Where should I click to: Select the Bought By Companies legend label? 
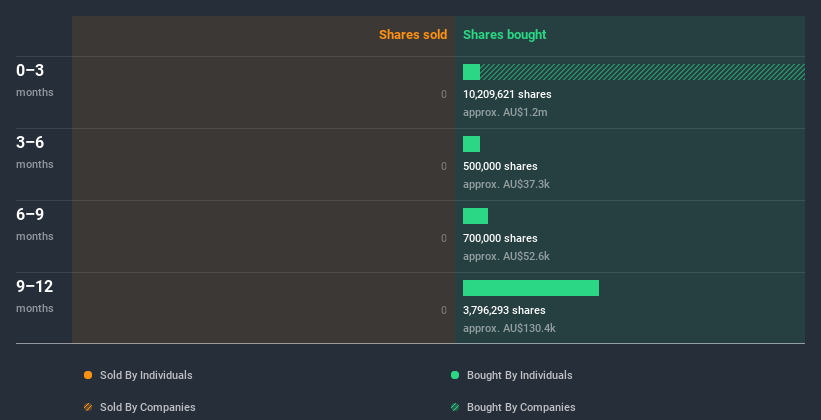521,407
